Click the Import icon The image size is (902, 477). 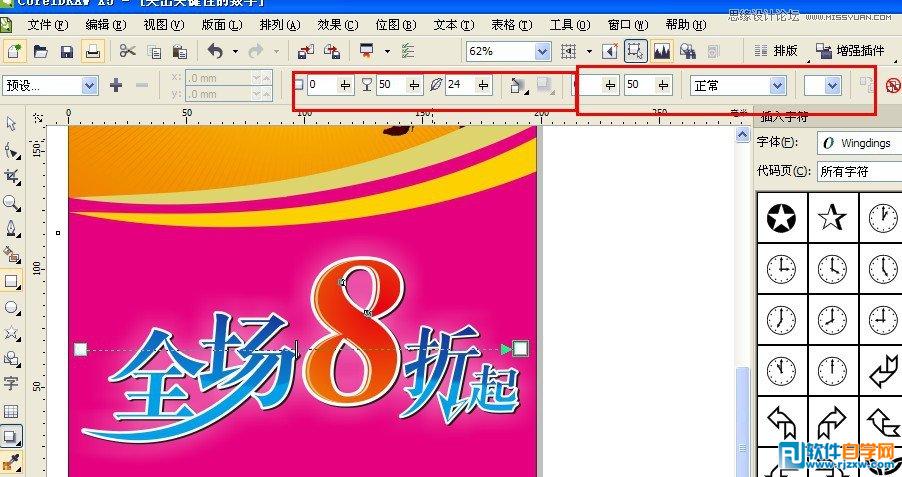tap(305, 51)
